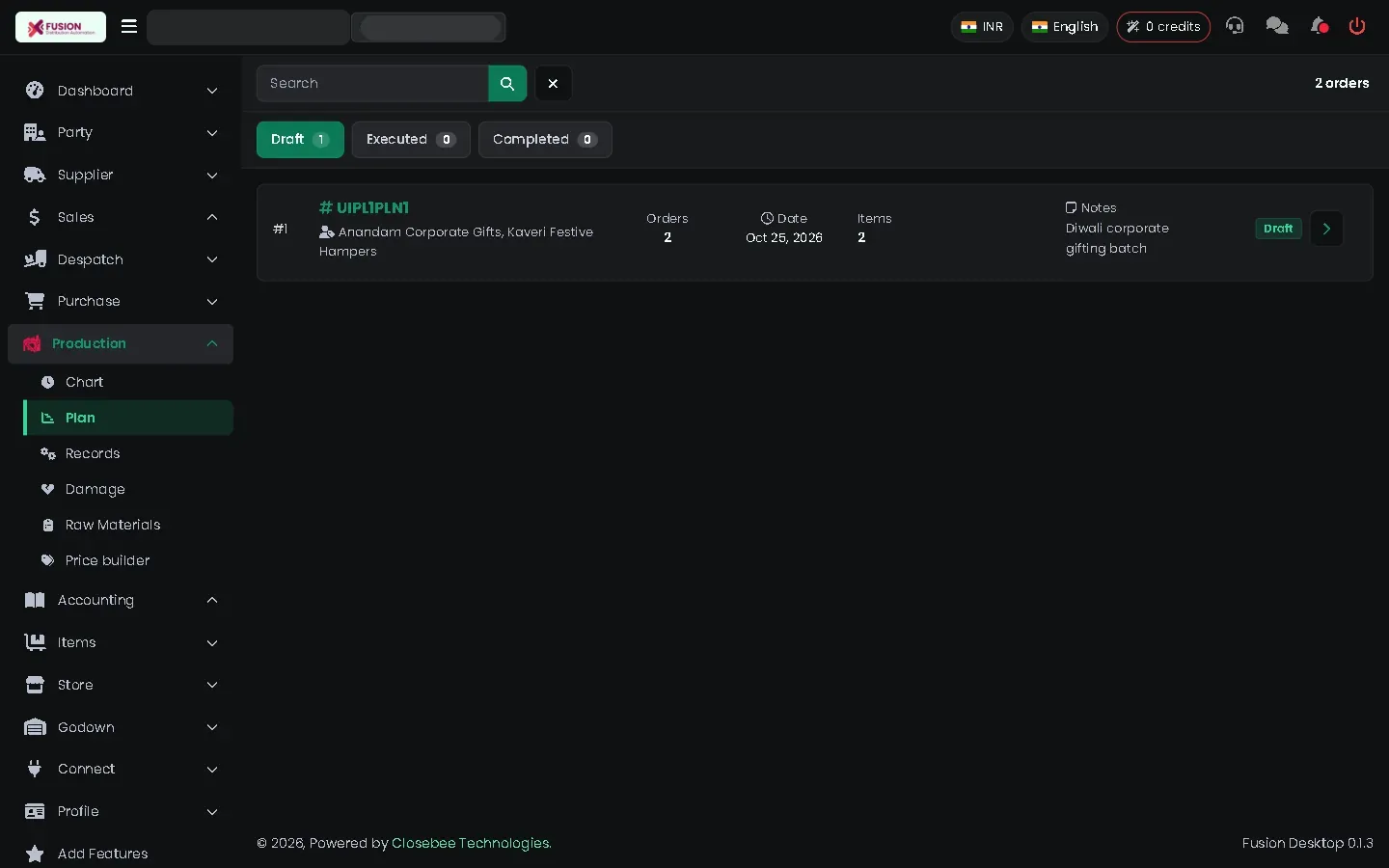Image resolution: width=1389 pixels, height=868 pixels.
Task: Select Plan in the Production submenu
Action: (128, 418)
